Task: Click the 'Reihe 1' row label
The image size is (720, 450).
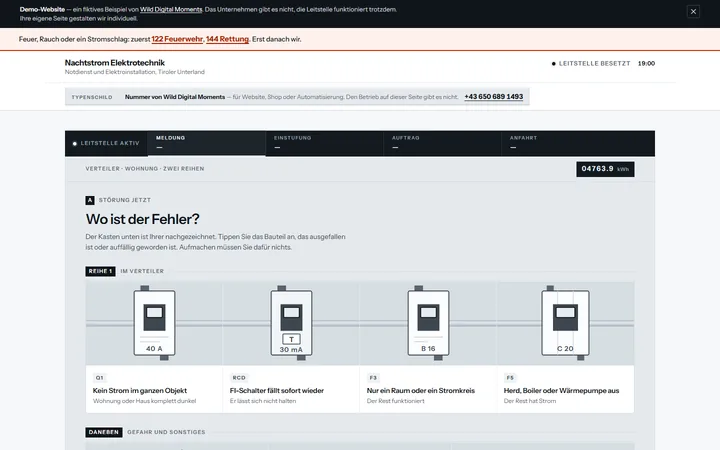Action: [100, 271]
